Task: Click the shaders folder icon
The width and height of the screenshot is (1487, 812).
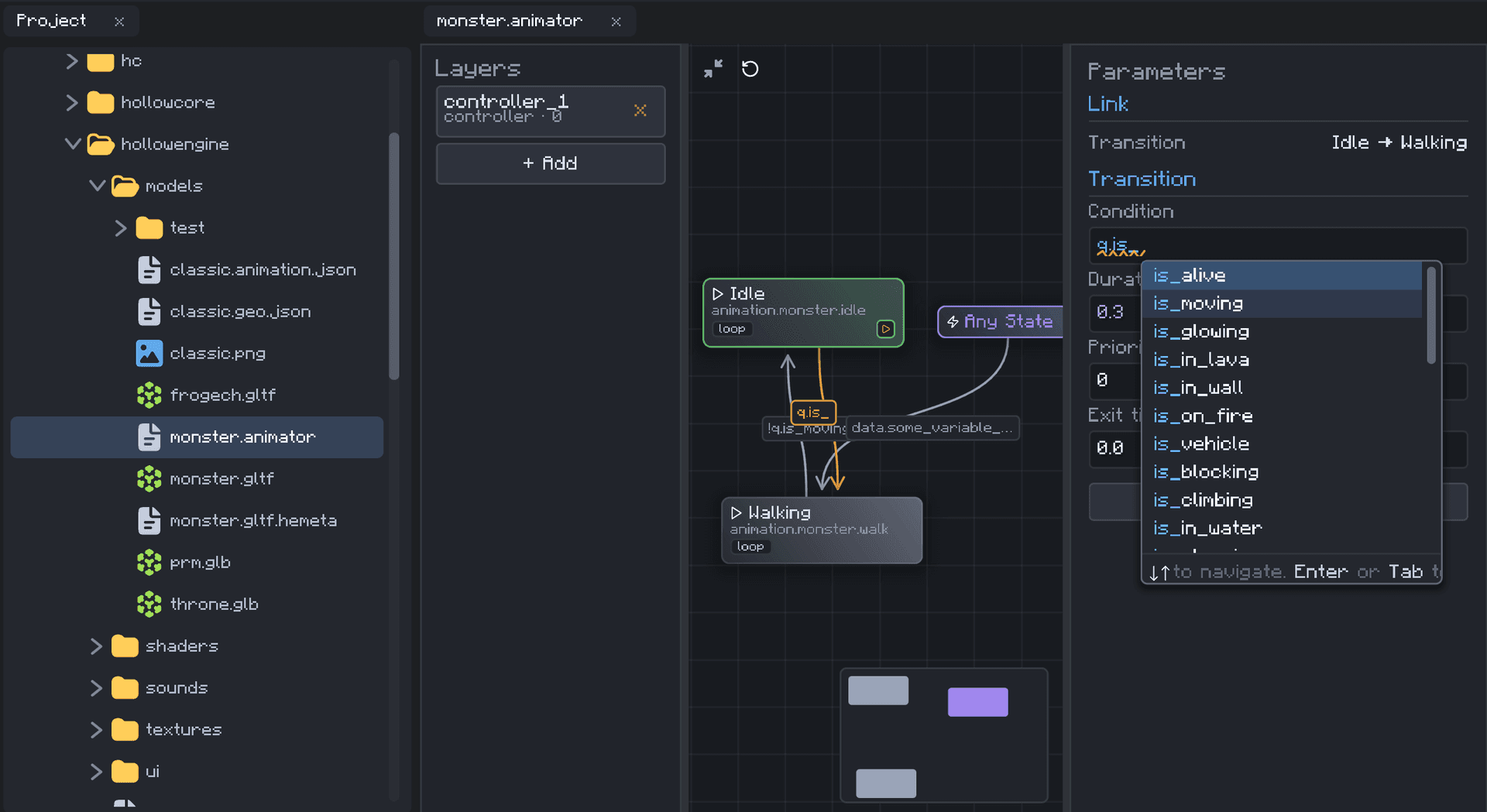Action: (125, 646)
